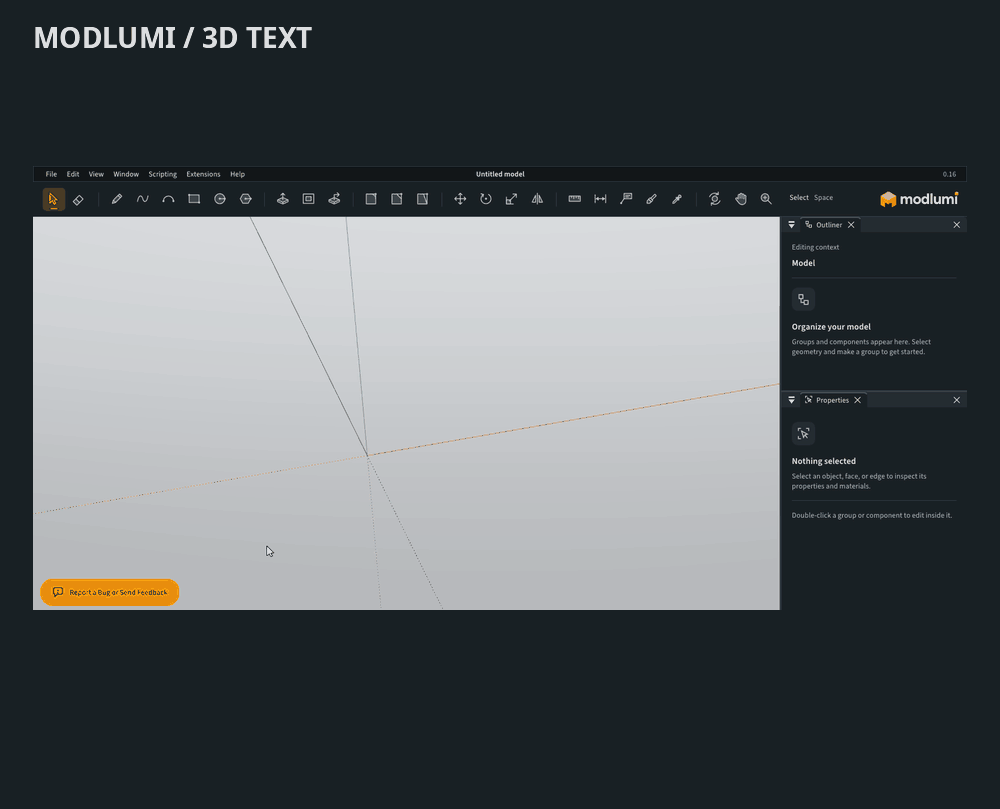Image resolution: width=1000 pixels, height=809 pixels.
Task: Click the first solid face tool icon
Action: (x=371, y=199)
